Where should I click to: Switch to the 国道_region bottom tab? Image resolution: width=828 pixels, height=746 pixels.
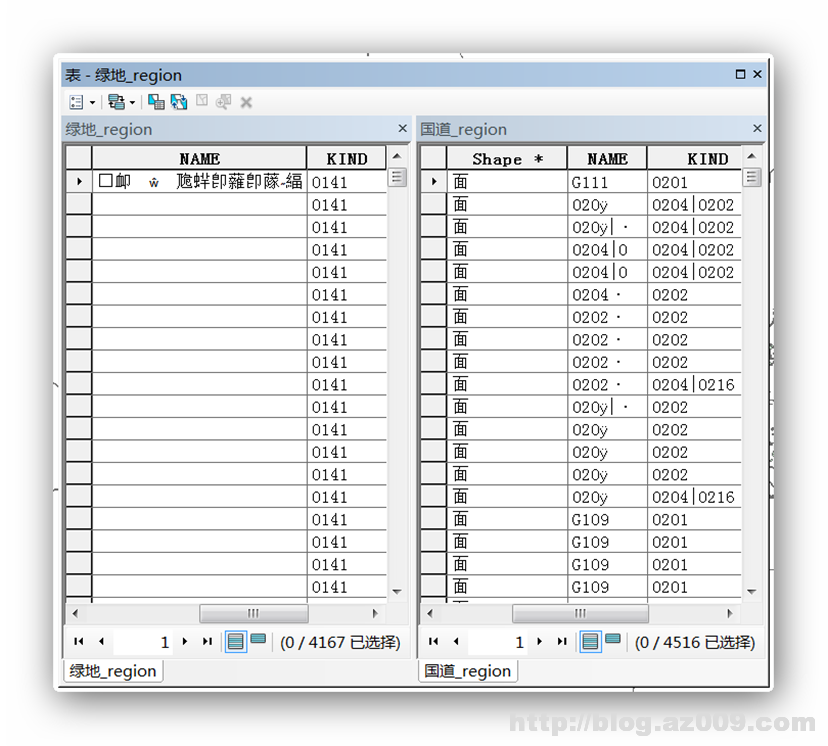click(x=467, y=671)
